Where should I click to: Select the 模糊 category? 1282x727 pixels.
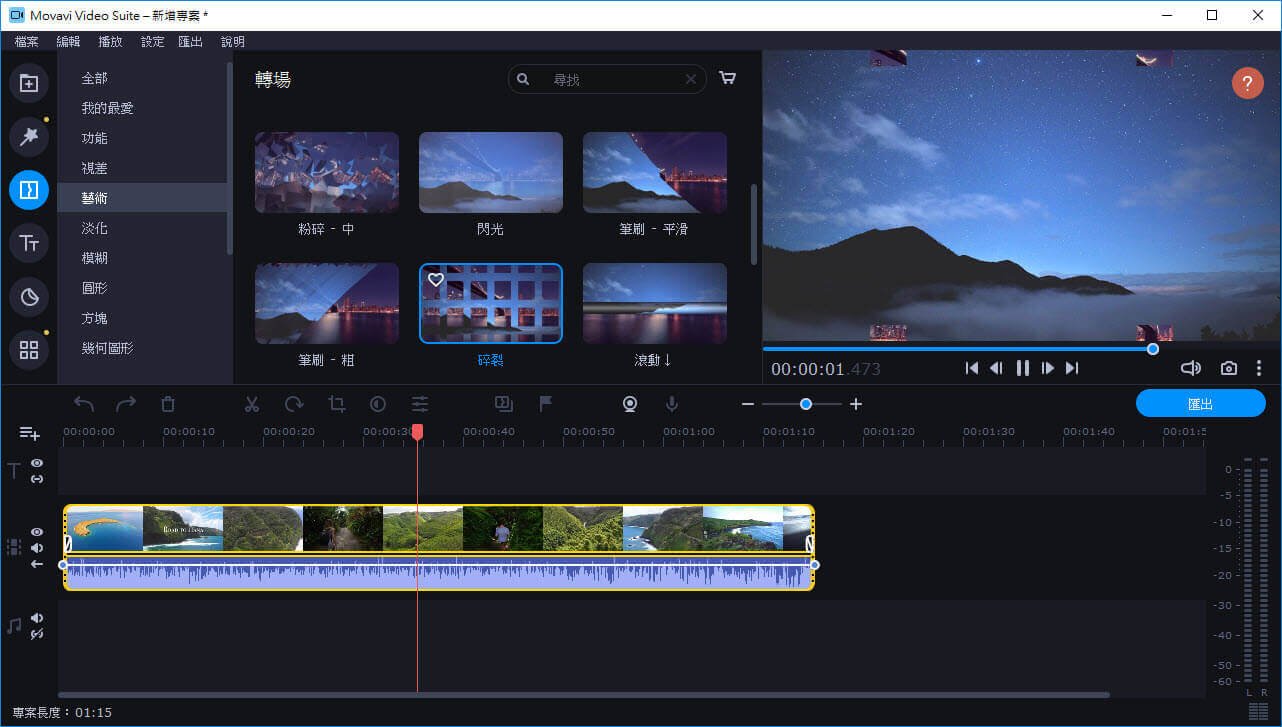tap(142, 258)
